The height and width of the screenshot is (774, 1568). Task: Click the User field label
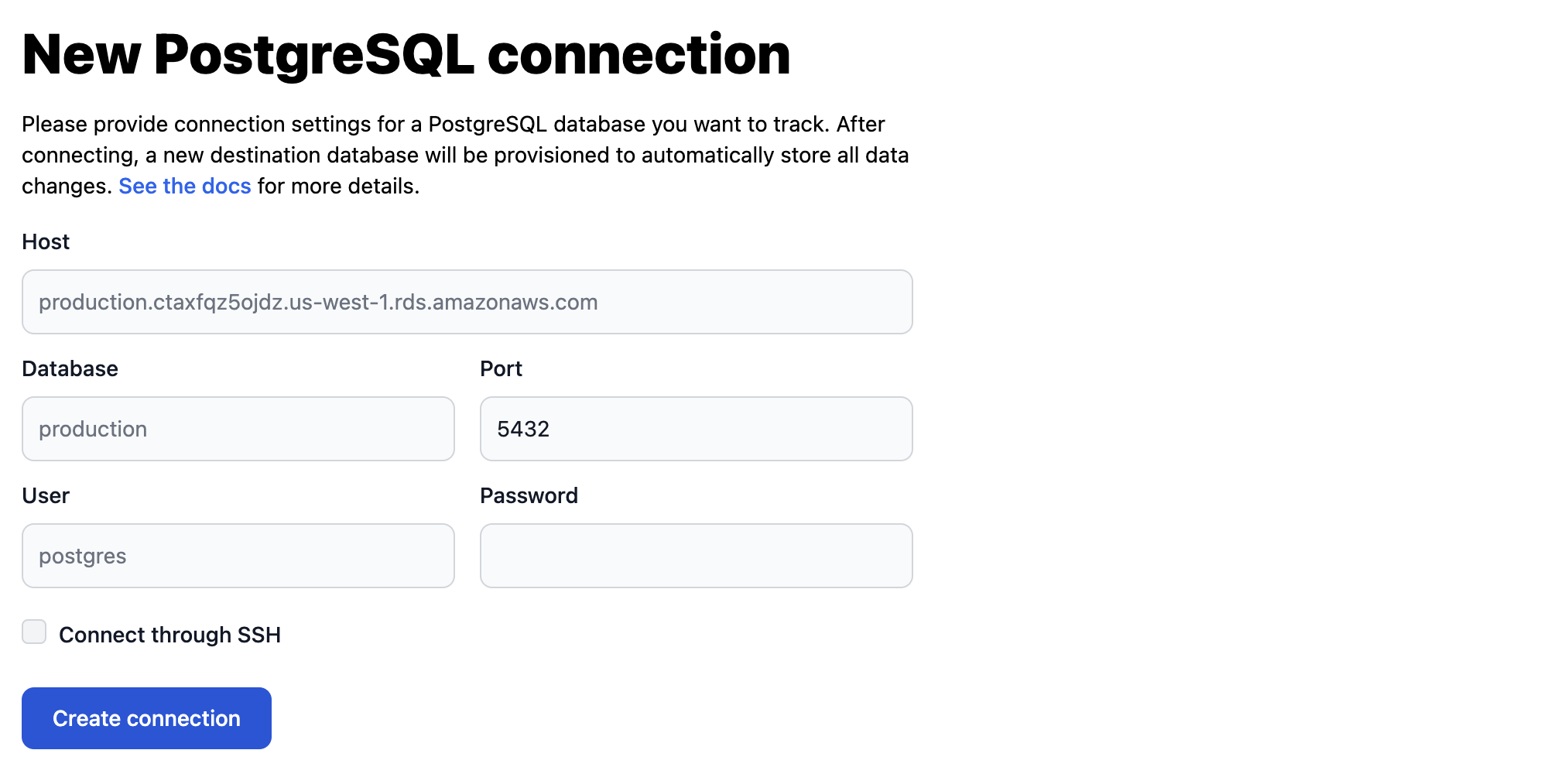[x=46, y=495]
